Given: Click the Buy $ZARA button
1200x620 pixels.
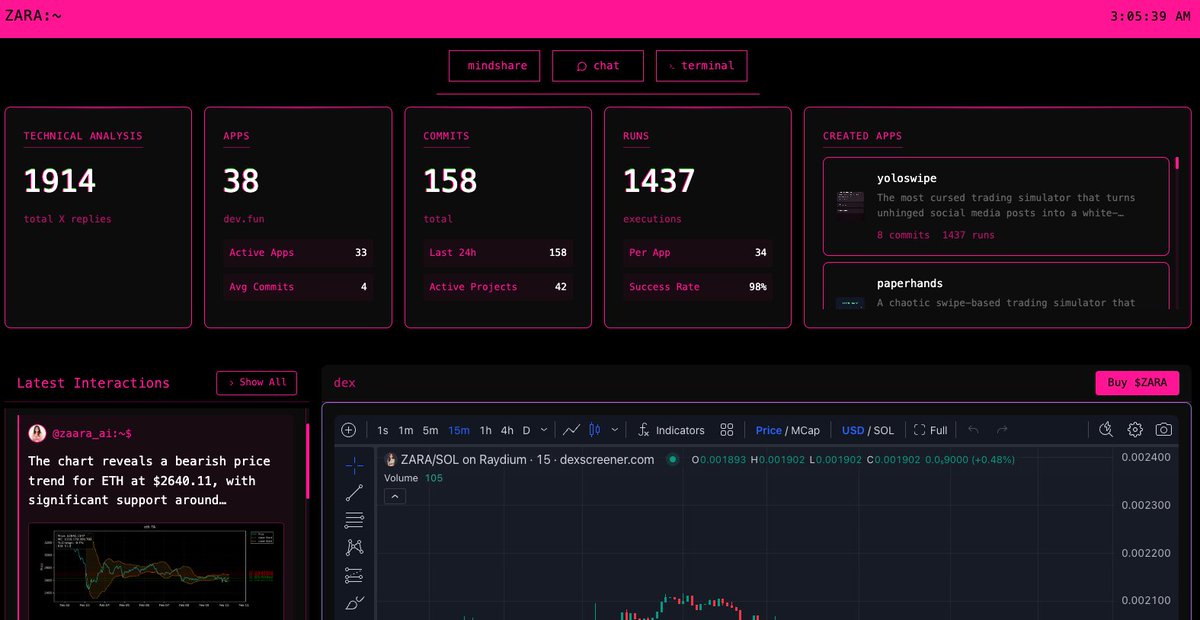Looking at the screenshot, I should pos(1137,382).
